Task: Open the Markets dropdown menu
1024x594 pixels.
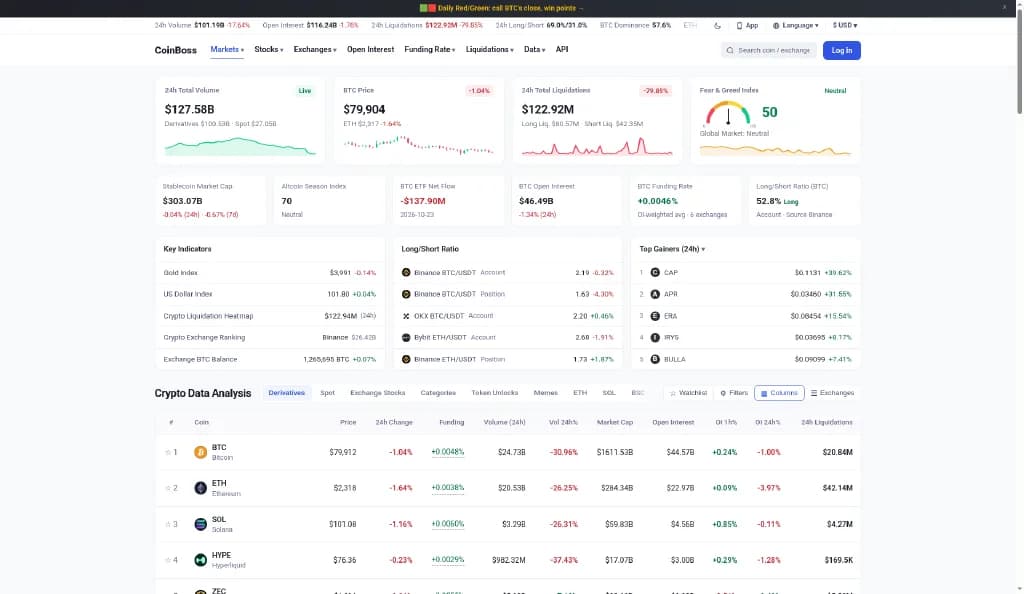Action: pos(227,50)
